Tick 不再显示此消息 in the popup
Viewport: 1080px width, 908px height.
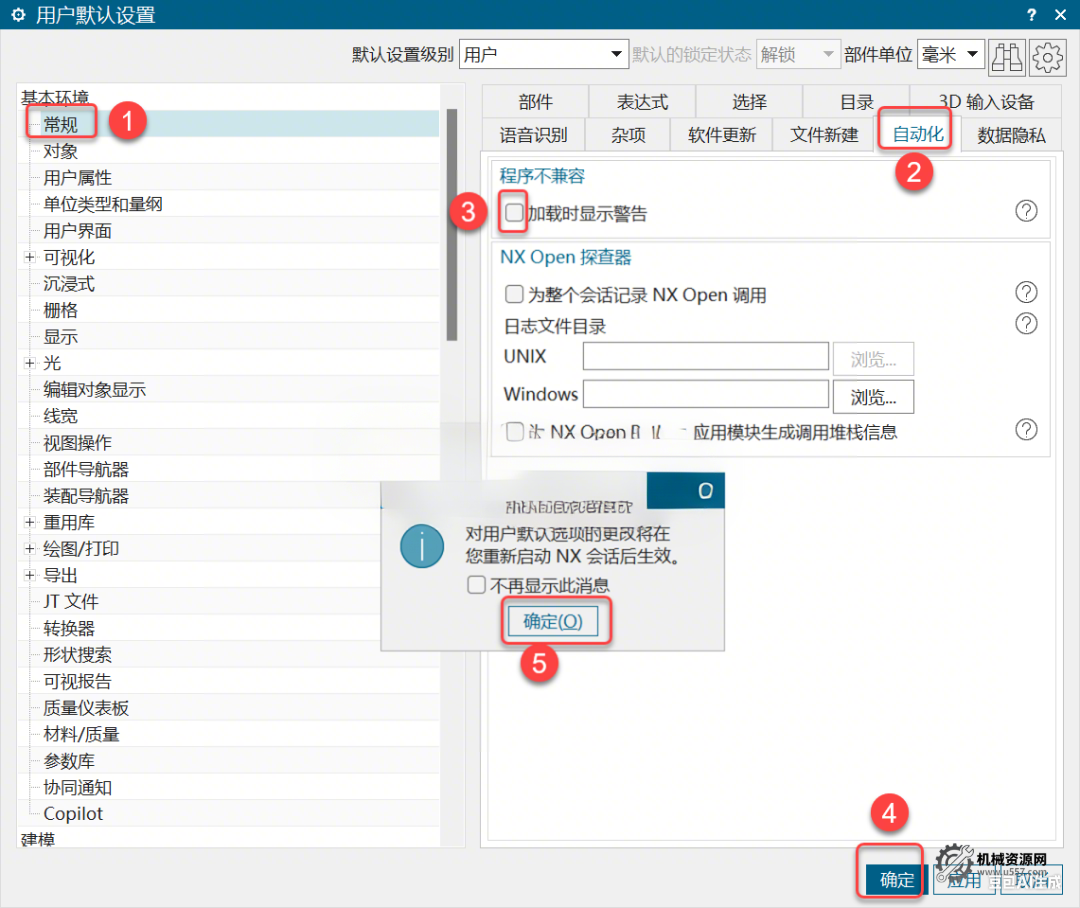click(477, 585)
